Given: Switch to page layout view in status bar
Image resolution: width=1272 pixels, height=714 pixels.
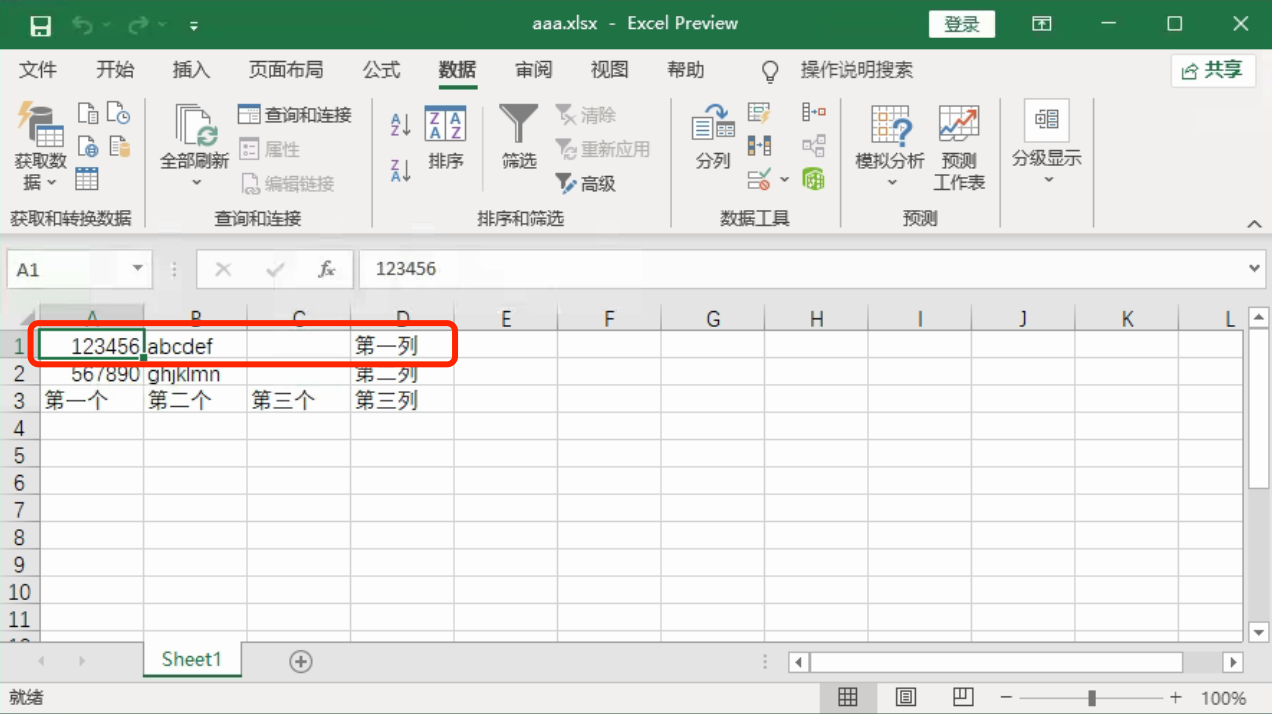Looking at the screenshot, I should [906, 697].
